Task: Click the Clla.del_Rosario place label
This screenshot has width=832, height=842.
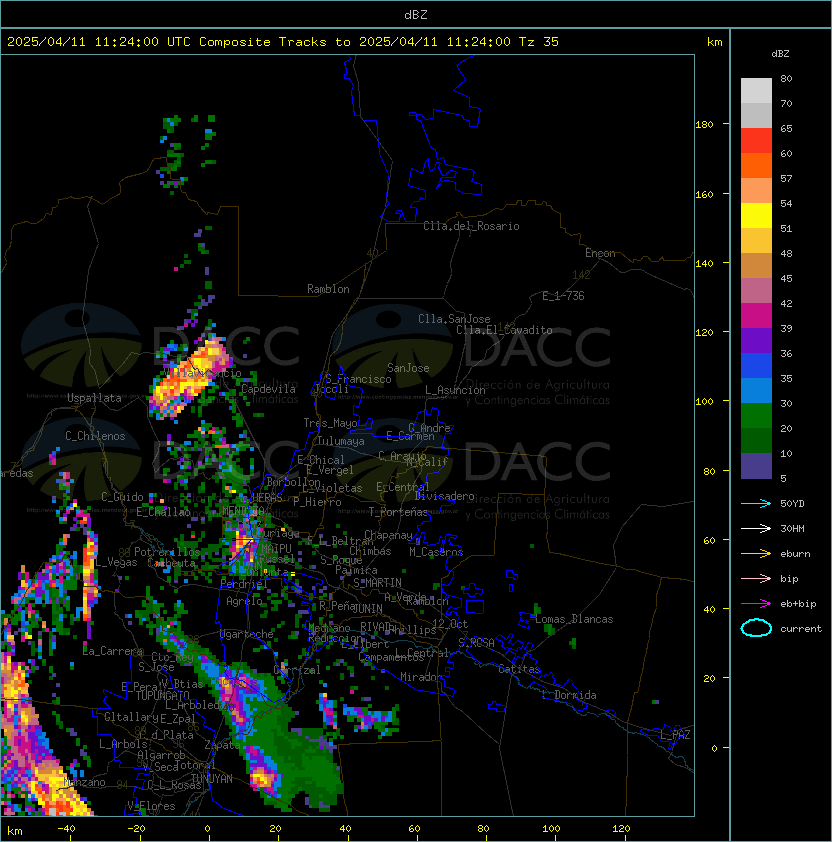Action: pos(471,226)
